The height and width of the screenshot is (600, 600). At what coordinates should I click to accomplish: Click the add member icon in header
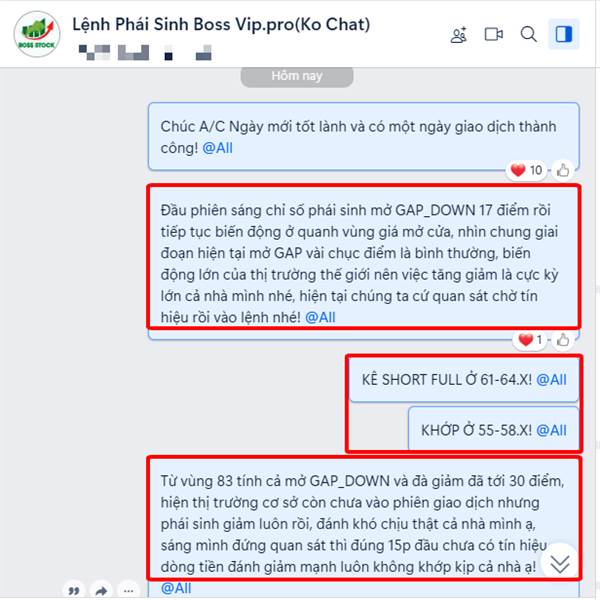point(458,35)
